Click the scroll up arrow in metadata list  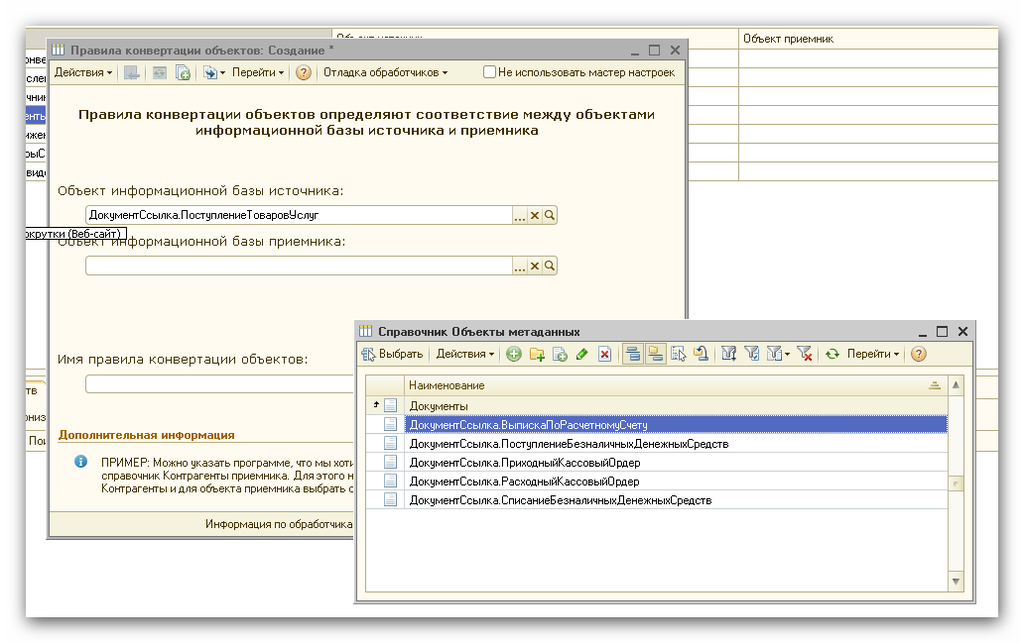[x=955, y=385]
